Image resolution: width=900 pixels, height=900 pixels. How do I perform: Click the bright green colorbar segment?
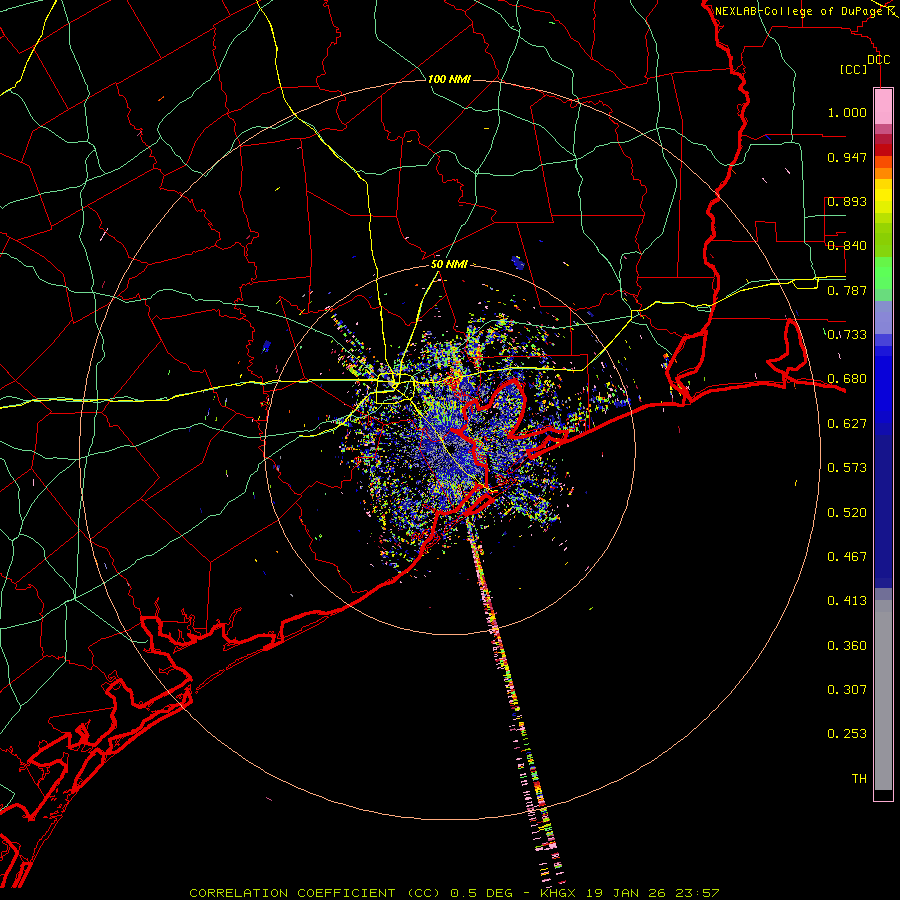coord(883,273)
